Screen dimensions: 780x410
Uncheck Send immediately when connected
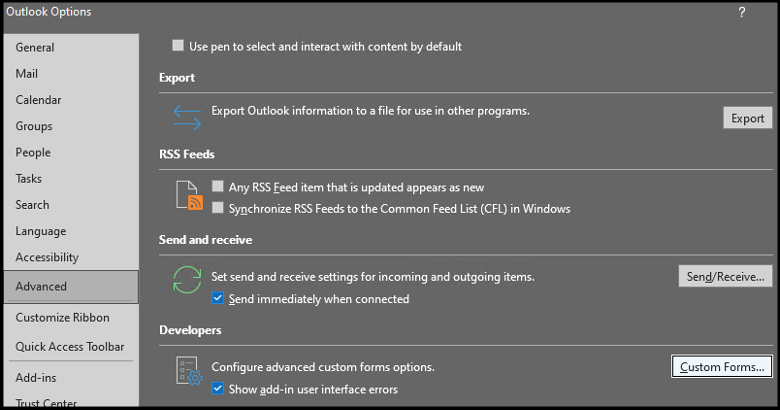click(219, 299)
